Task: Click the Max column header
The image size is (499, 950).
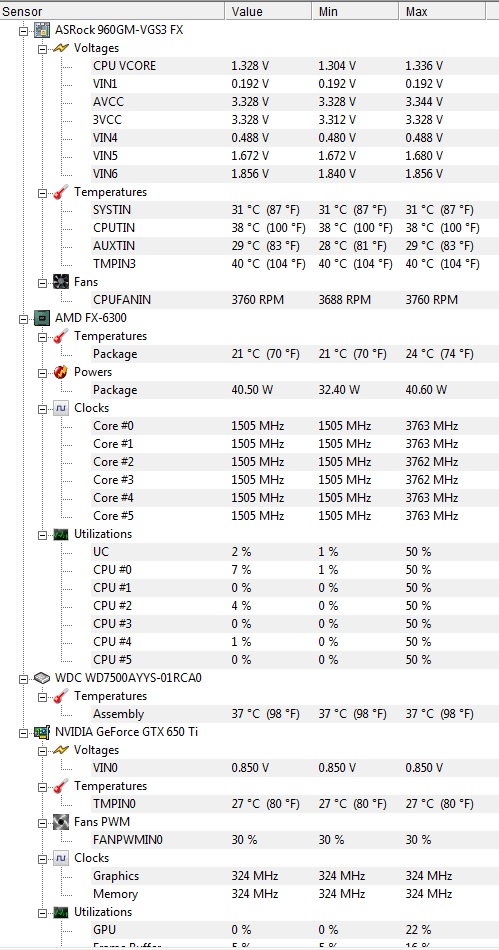Action: [442, 11]
